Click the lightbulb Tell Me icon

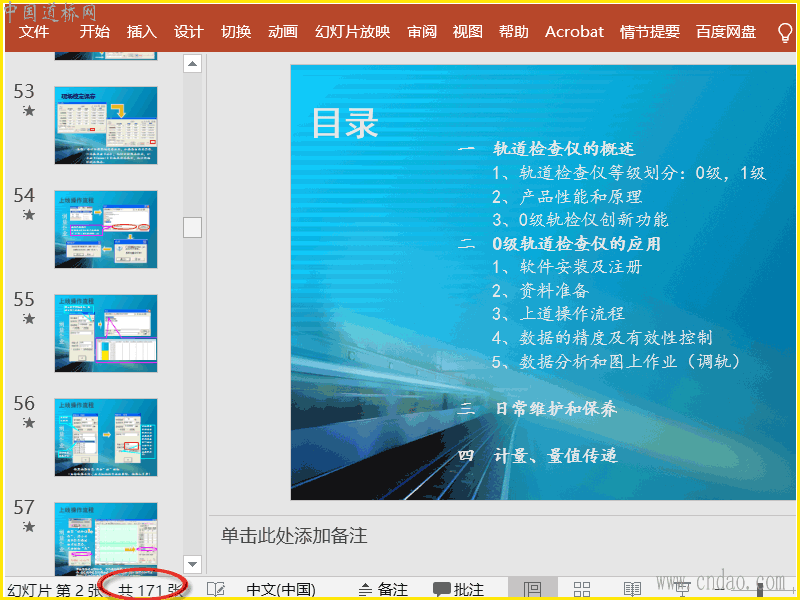pyautogui.click(x=785, y=33)
